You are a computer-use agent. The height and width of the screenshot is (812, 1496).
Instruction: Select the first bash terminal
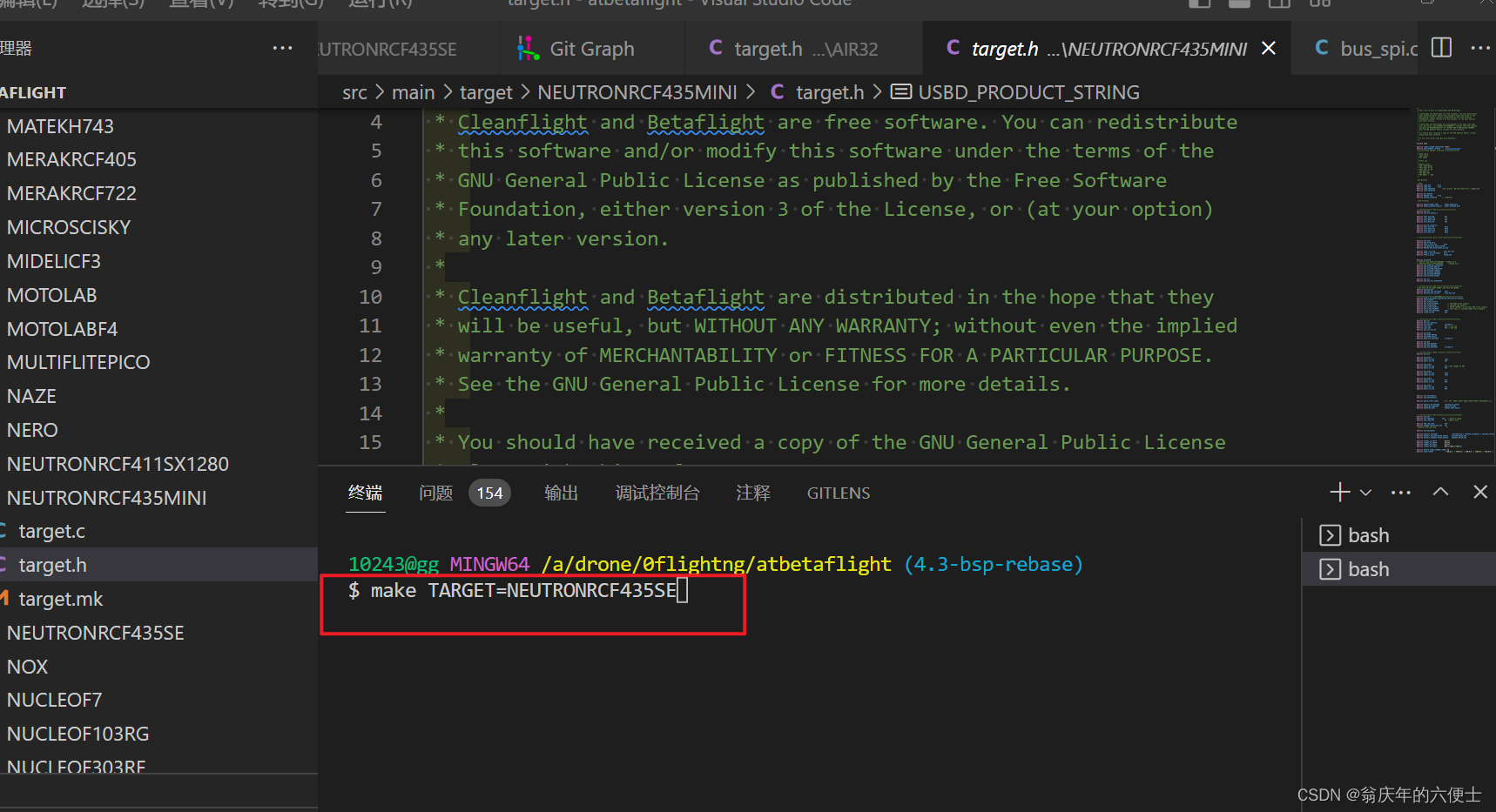click(x=1398, y=535)
